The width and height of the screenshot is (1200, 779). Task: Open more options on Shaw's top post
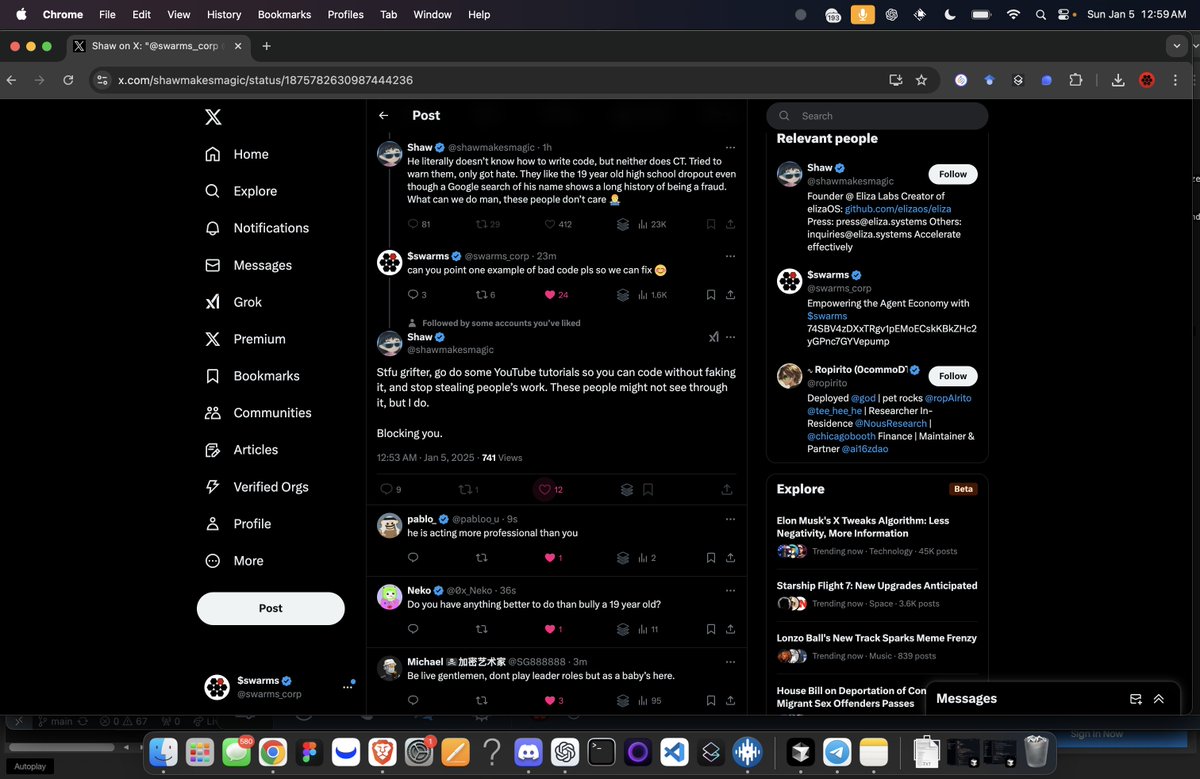pyautogui.click(x=730, y=148)
